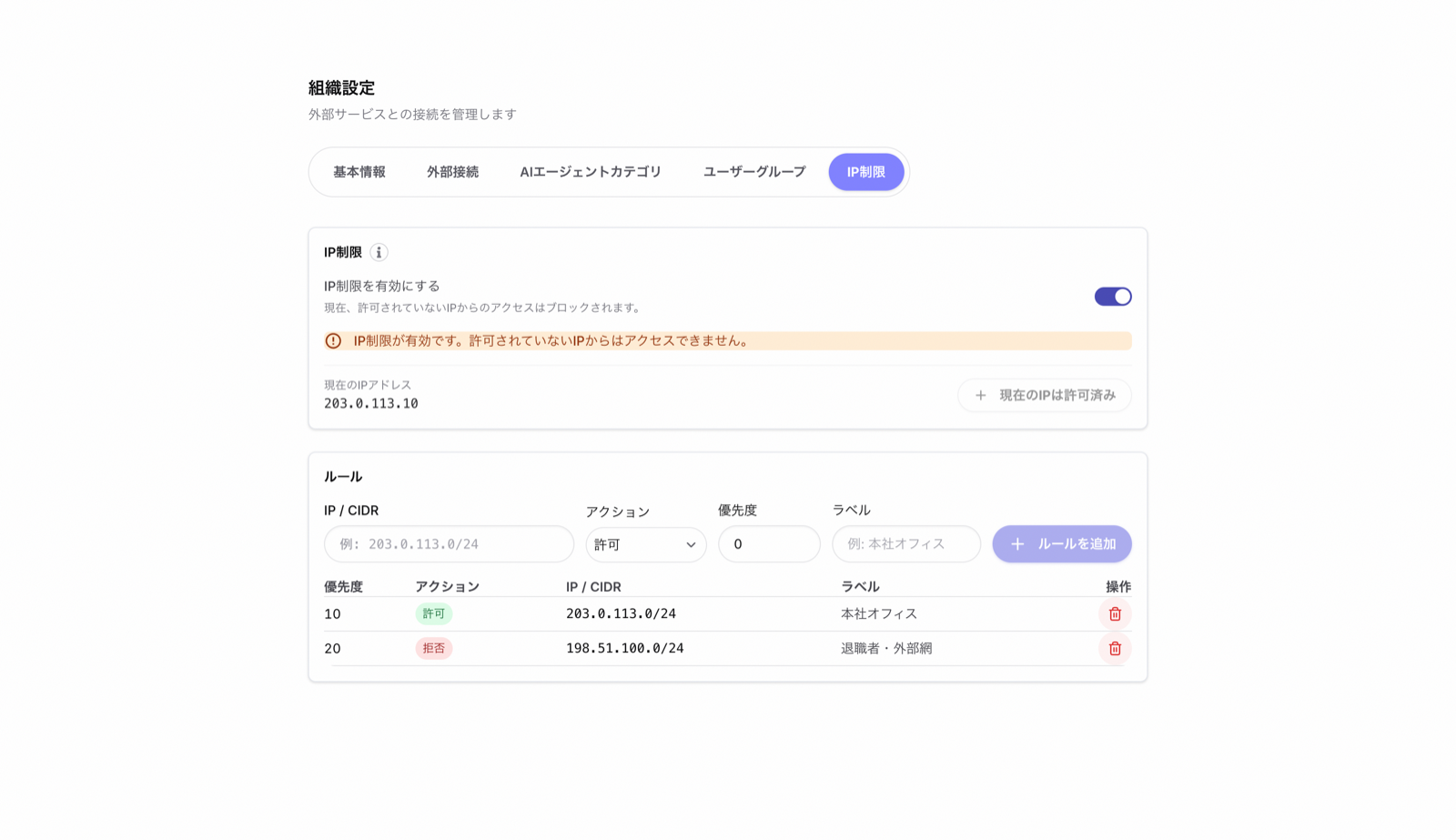This screenshot has width=1456, height=840.
Task: Click the ルールを追加 button
Action: [x=1062, y=544]
